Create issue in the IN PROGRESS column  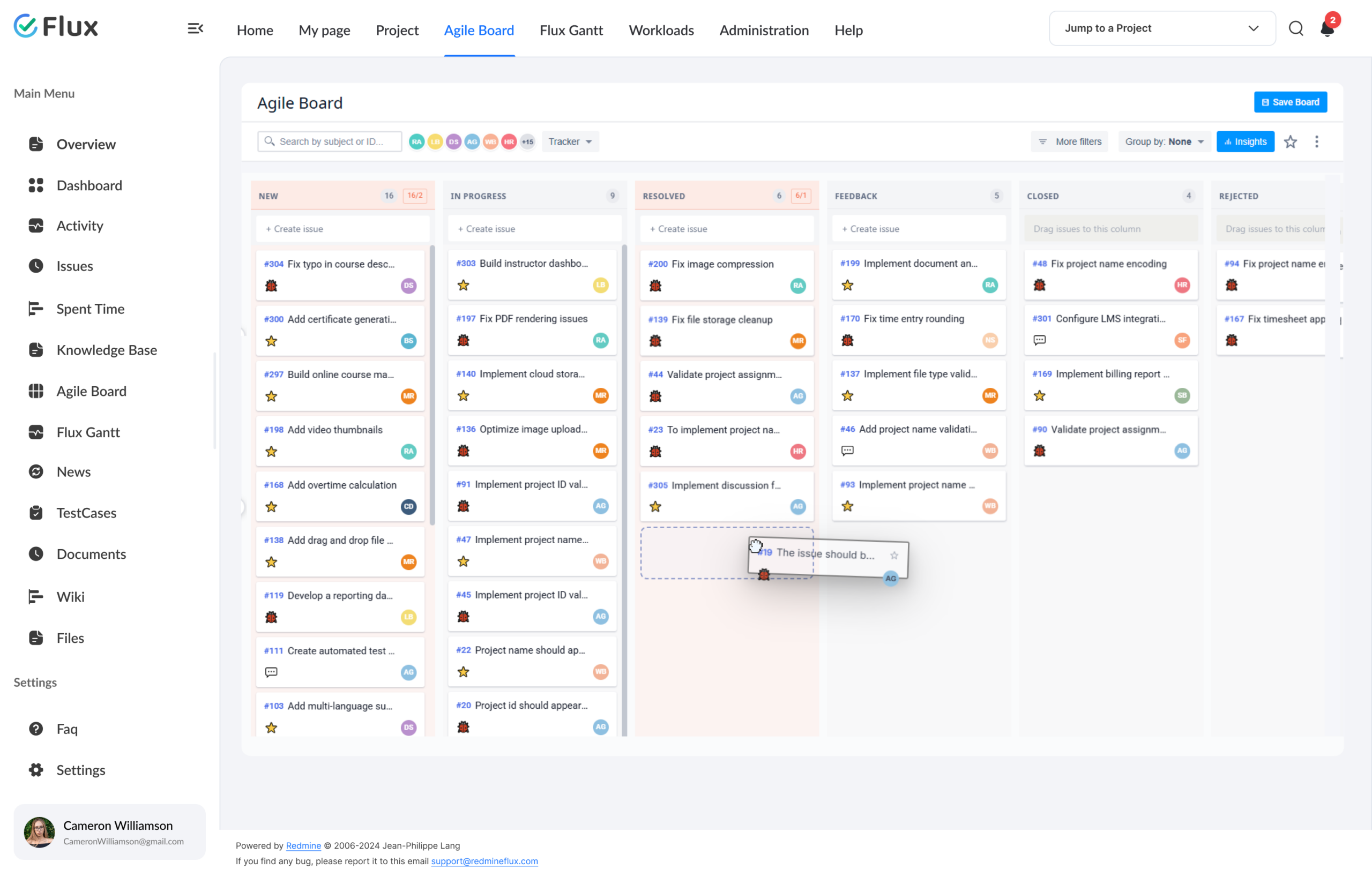pos(534,228)
